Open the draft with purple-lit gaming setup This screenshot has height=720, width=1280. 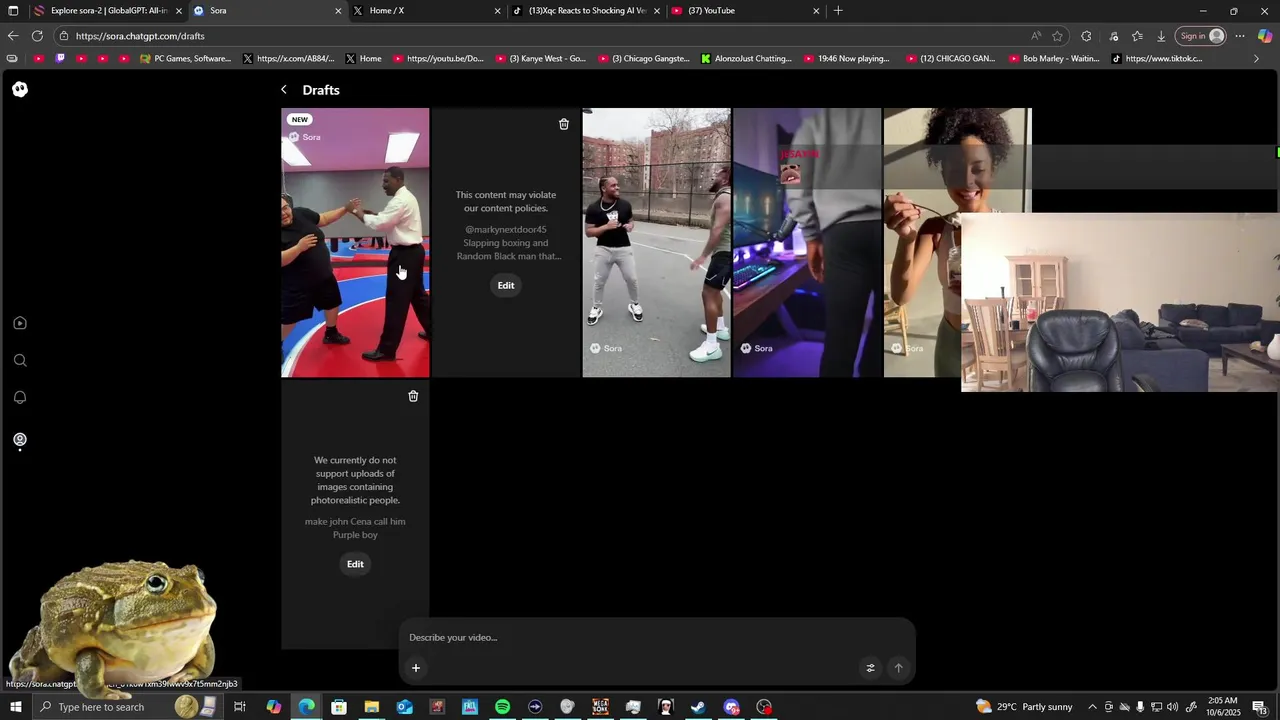point(807,243)
